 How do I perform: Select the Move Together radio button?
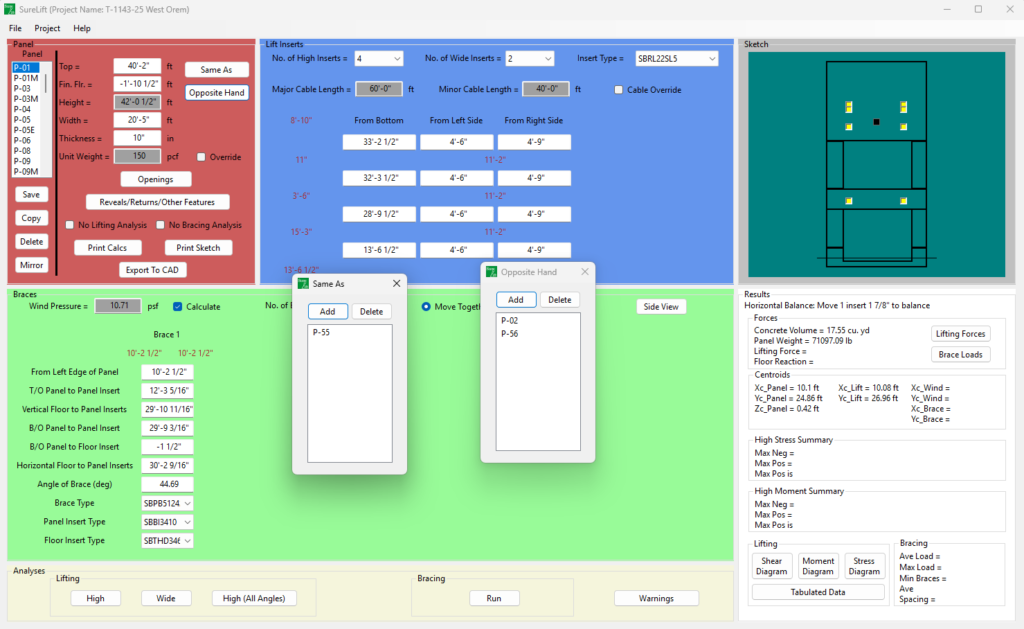click(x=427, y=307)
